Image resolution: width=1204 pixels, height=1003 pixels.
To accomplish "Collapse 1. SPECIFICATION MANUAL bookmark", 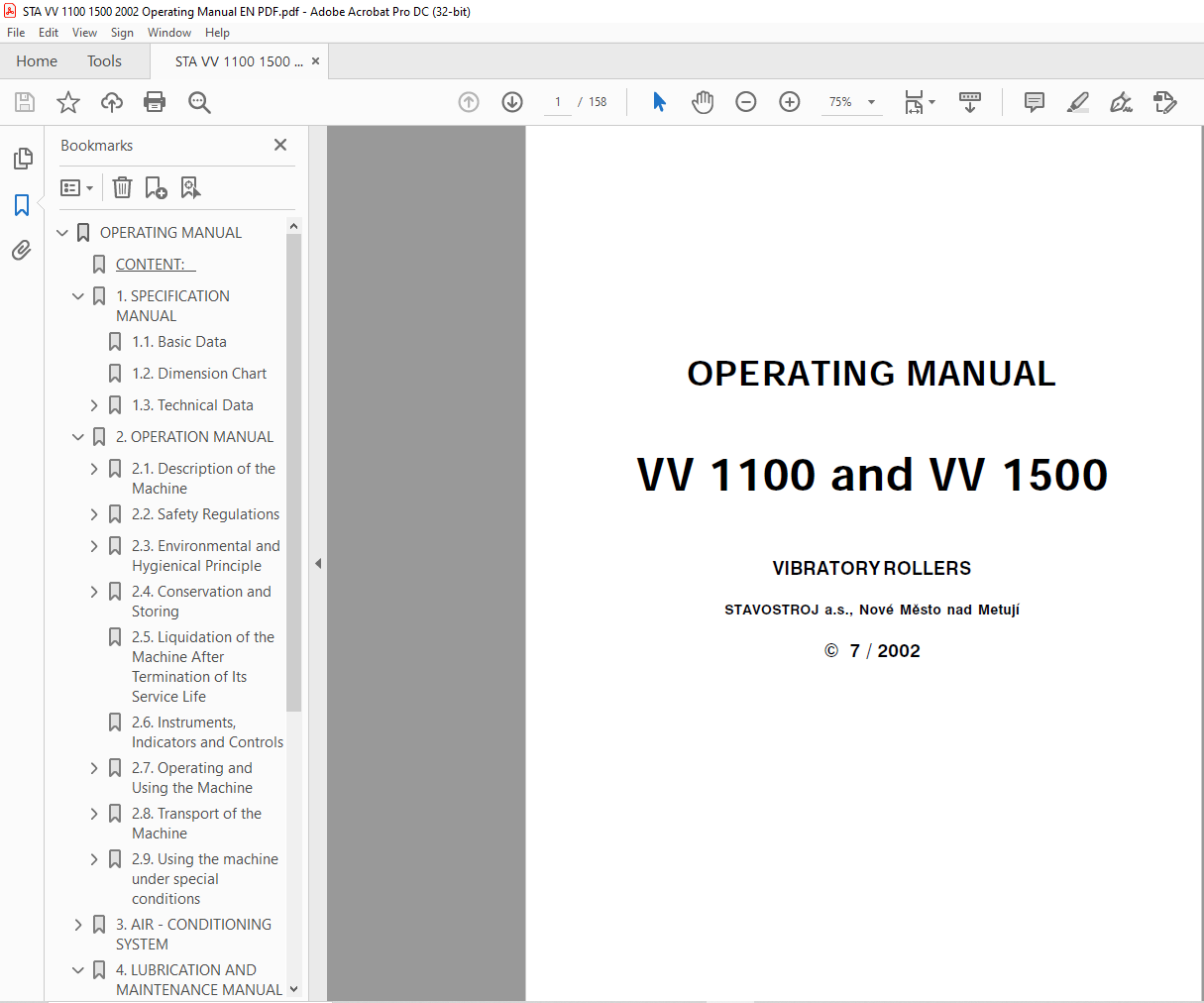I will [78, 296].
